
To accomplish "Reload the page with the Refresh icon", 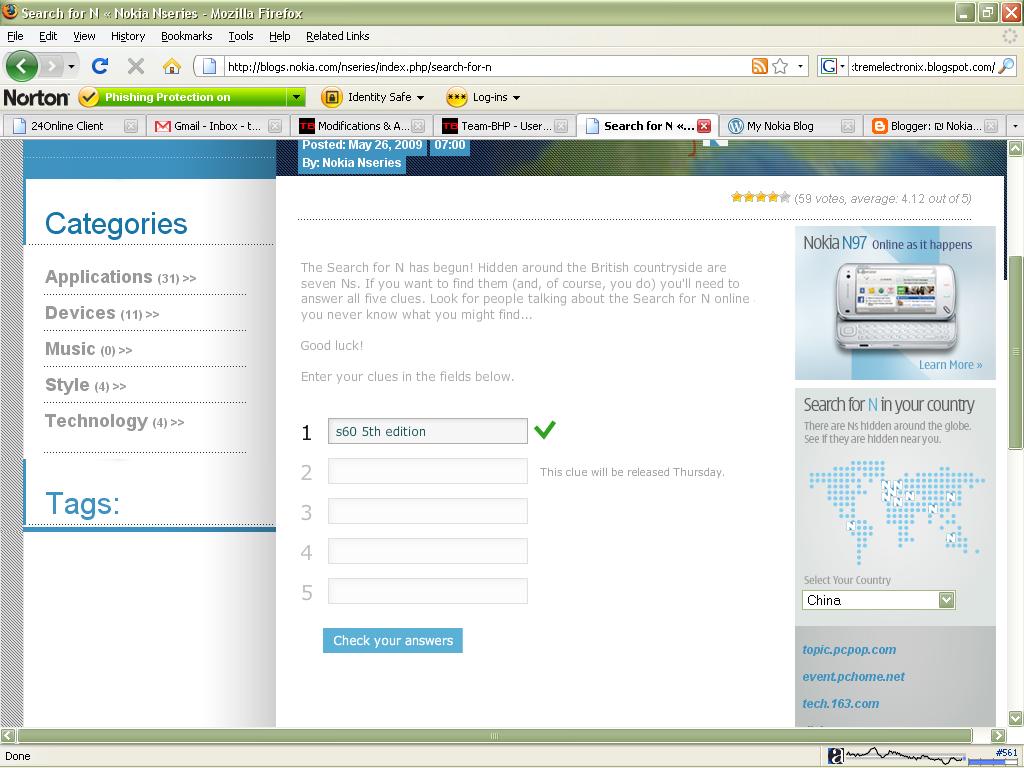I will pos(100,66).
